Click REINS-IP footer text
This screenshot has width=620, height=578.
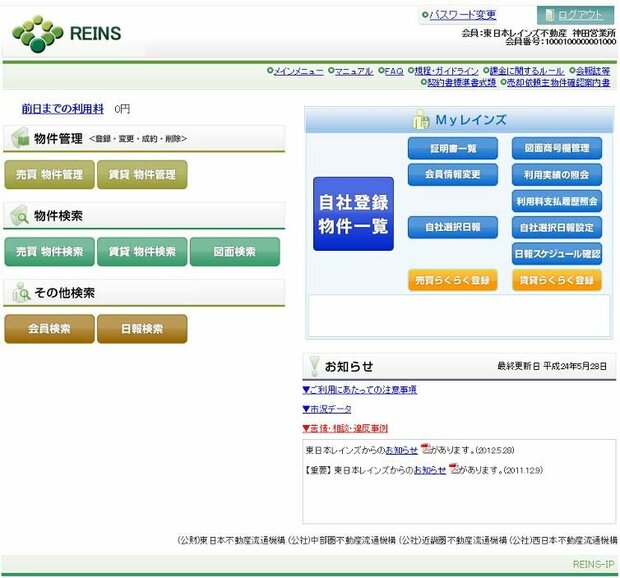coord(594,564)
